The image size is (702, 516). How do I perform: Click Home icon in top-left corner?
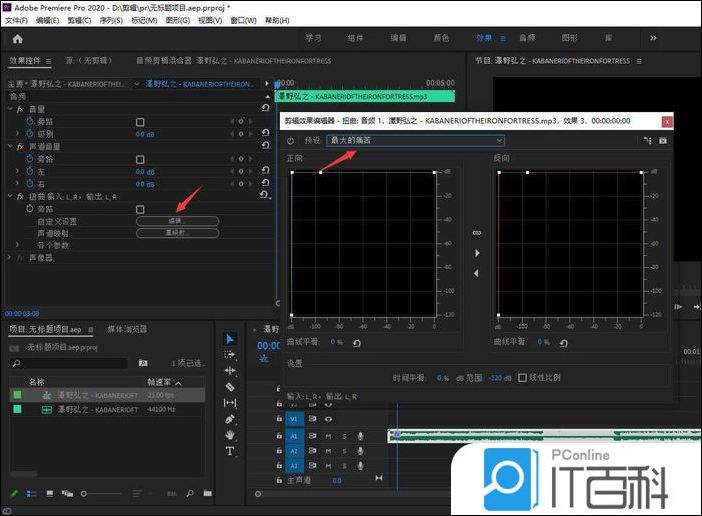tap(17, 38)
